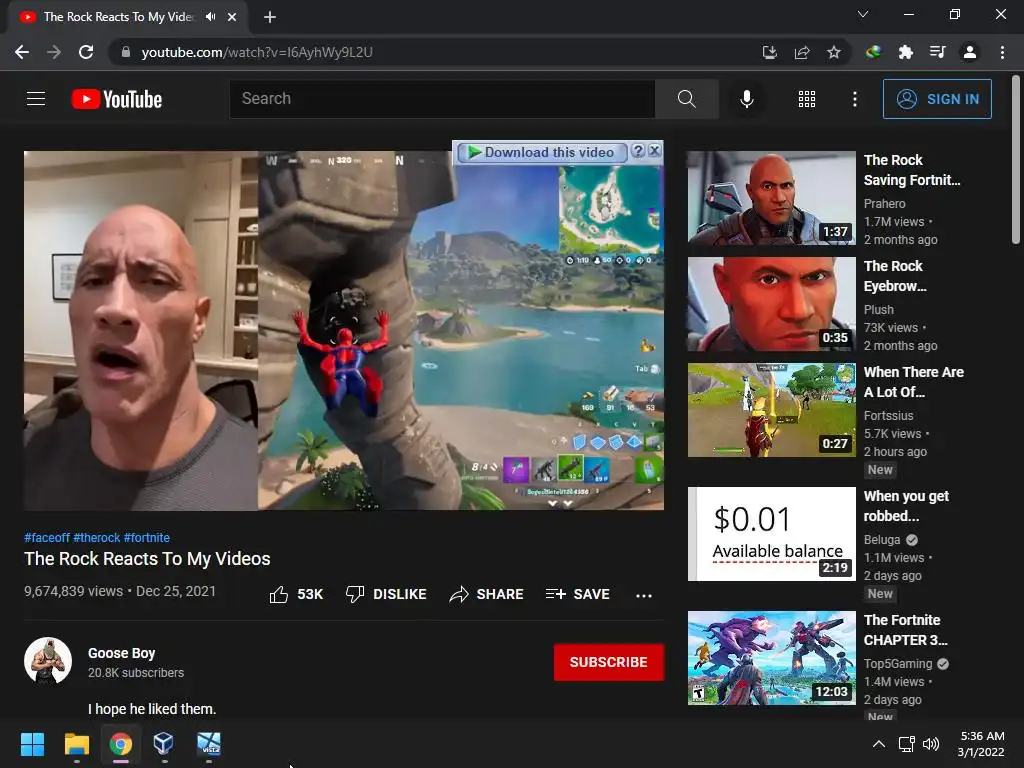Open more actions ellipsis under video
This screenshot has width=1024, height=768.
644,595
